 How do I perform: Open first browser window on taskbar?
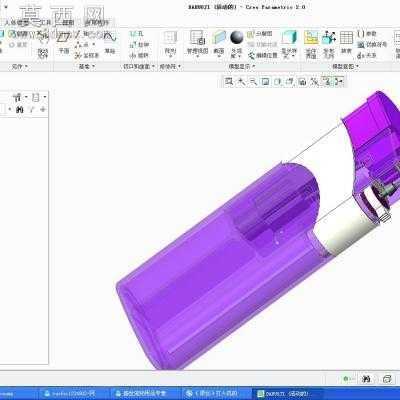(74, 394)
